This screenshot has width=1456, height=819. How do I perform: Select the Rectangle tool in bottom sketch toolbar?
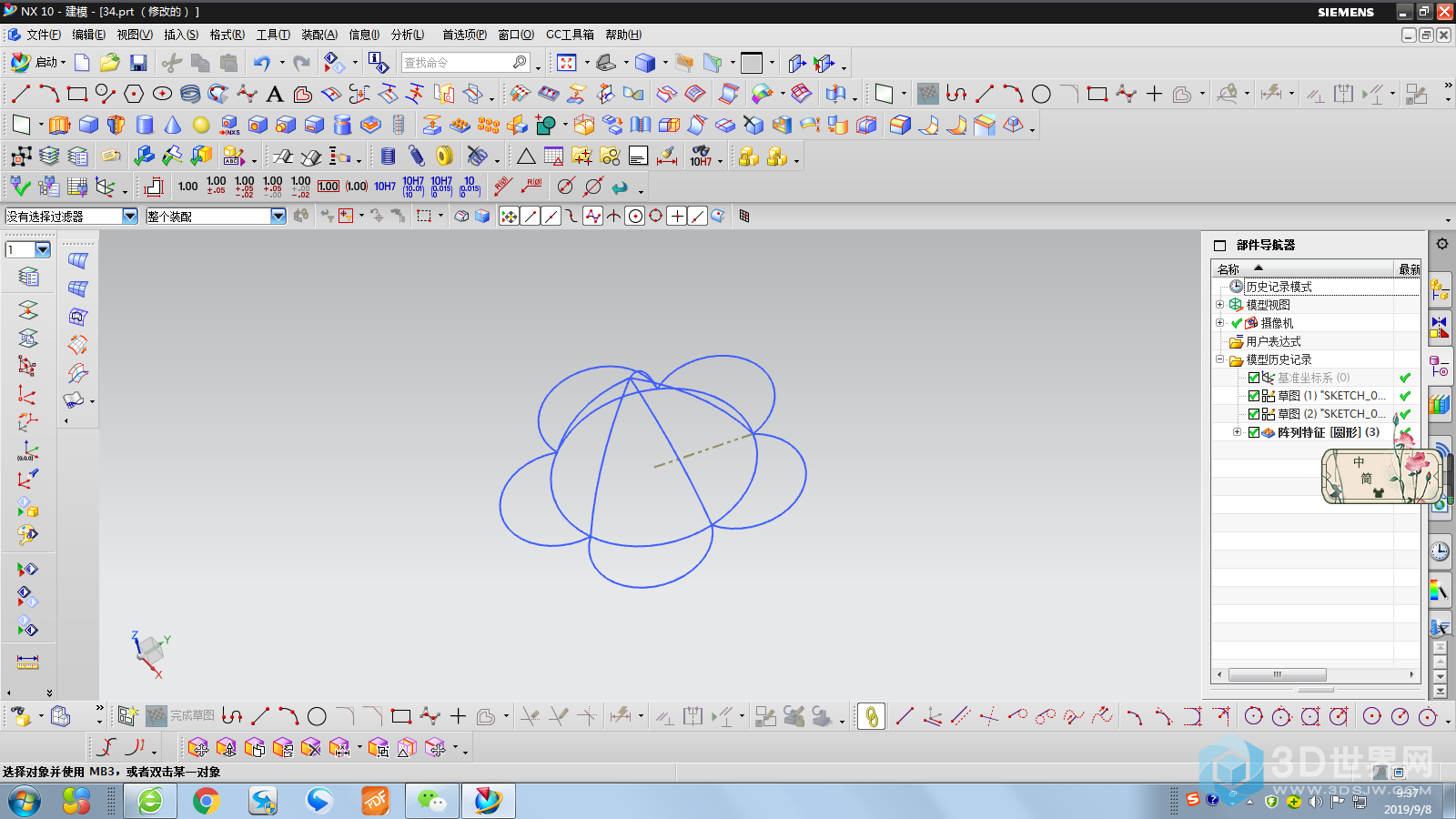pyautogui.click(x=401, y=716)
